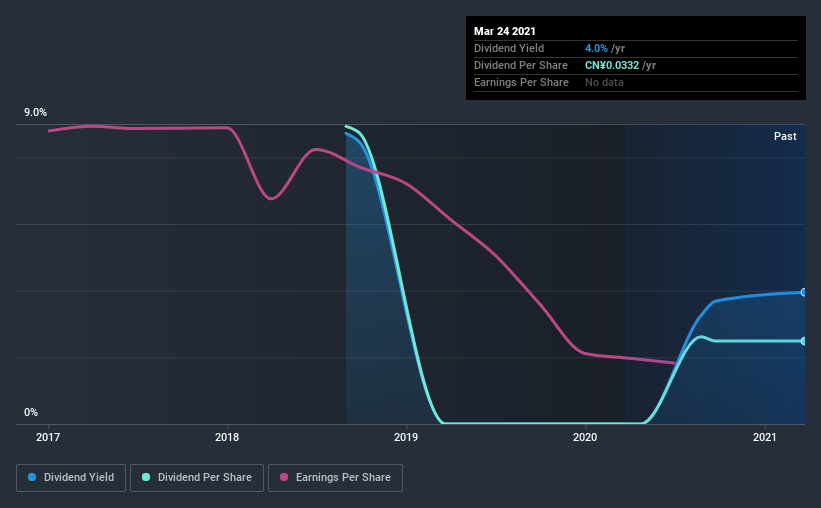Click the CN¥0.0332 dividend per share value
This screenshot has height=508, width=821.
coord(612,65)
